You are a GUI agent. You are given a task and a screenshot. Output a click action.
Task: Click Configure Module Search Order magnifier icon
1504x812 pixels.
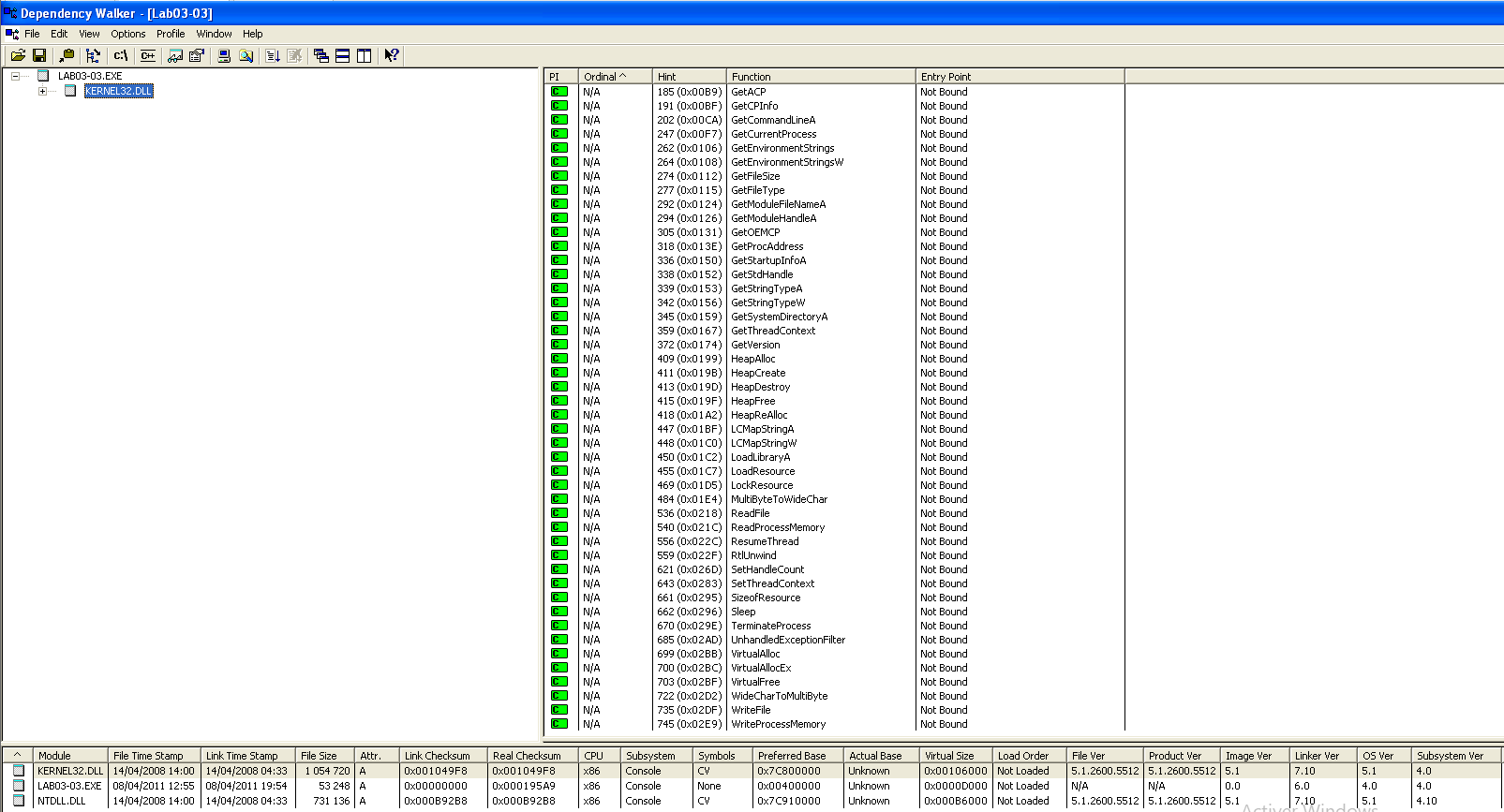(x=246, y=56)
